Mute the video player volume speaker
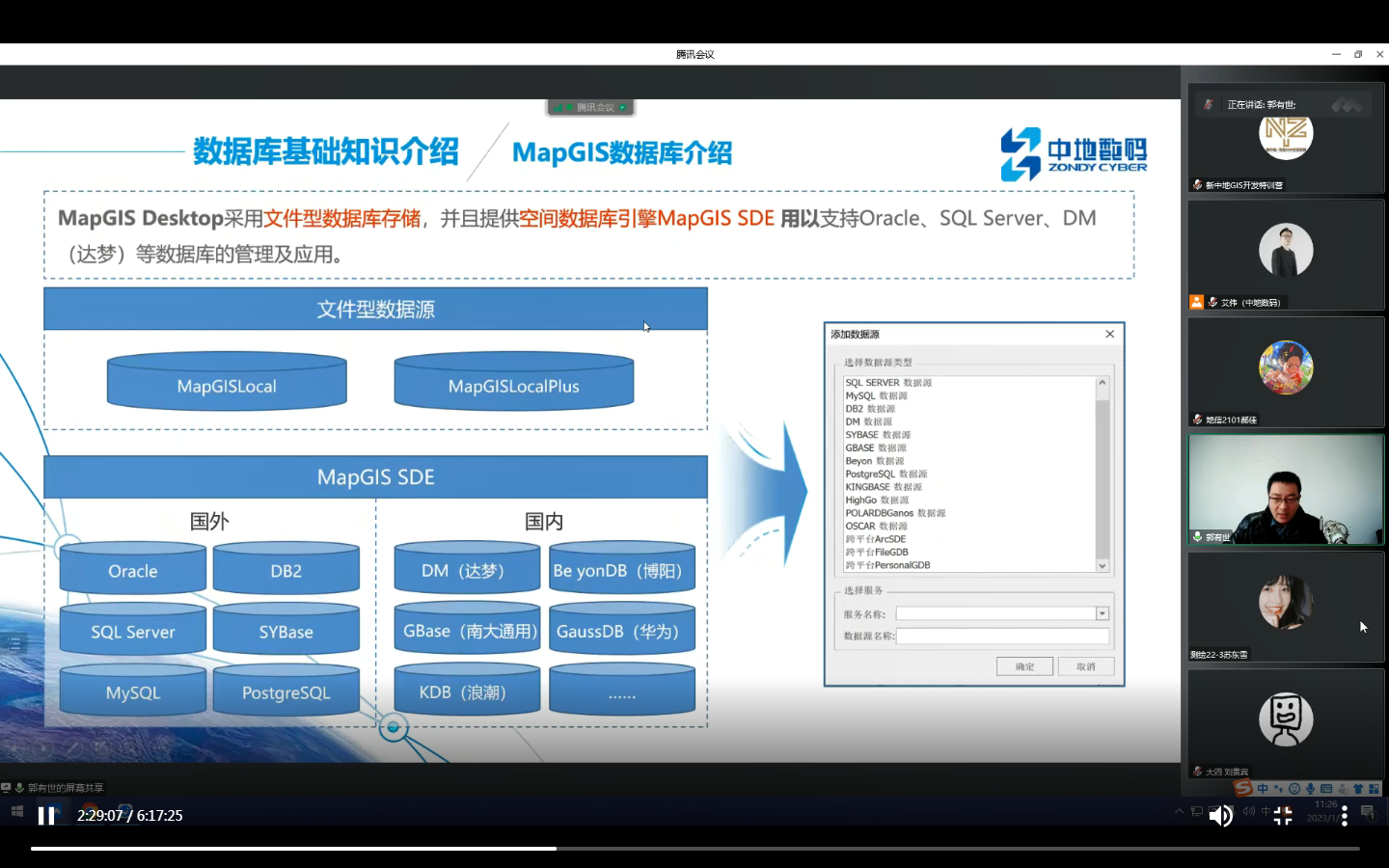Image resolution: width=1389 pixels, height=868 pixels. click(1220, 816)
